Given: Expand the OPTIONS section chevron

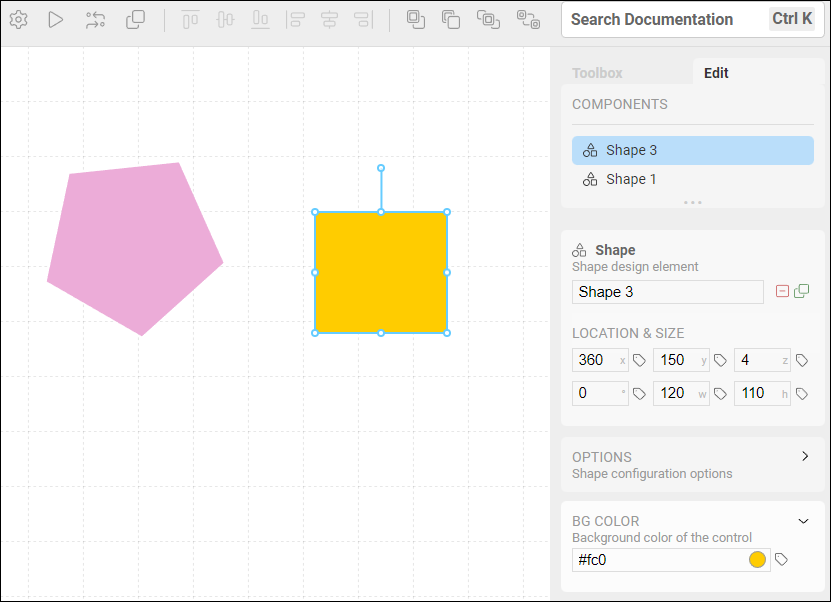Looking at the screenshot, I should coord(805,456).
